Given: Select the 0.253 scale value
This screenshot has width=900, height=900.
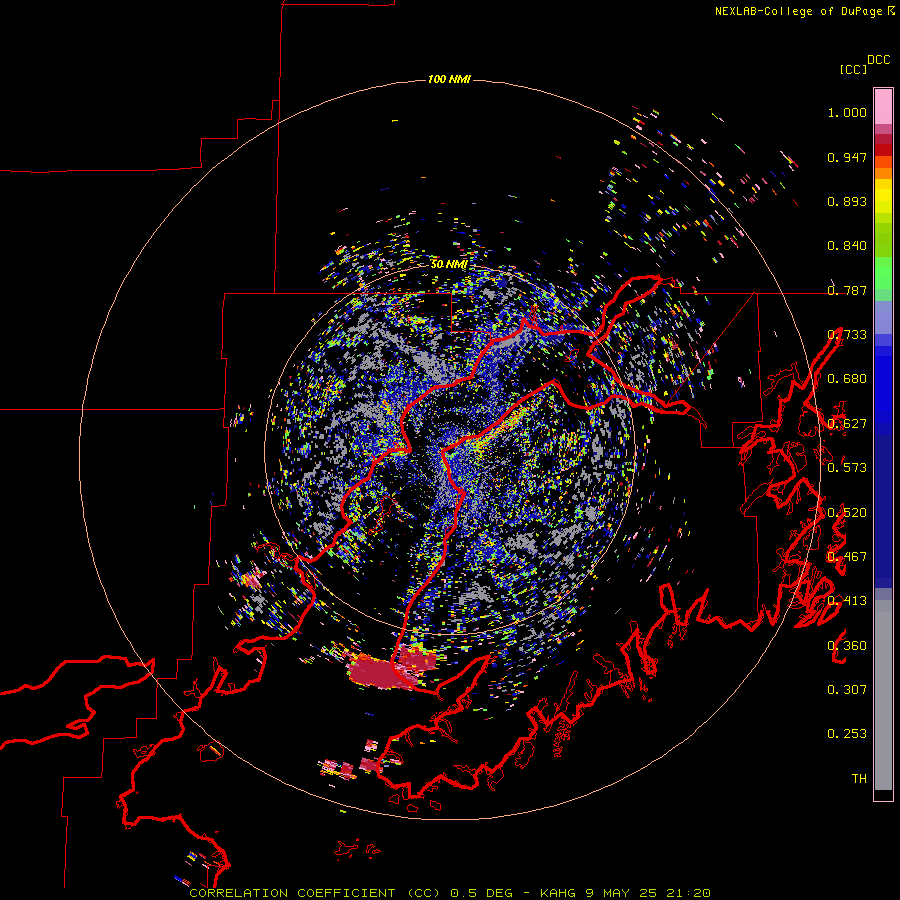Looking at the screenshot, I should tap(847, 734).
